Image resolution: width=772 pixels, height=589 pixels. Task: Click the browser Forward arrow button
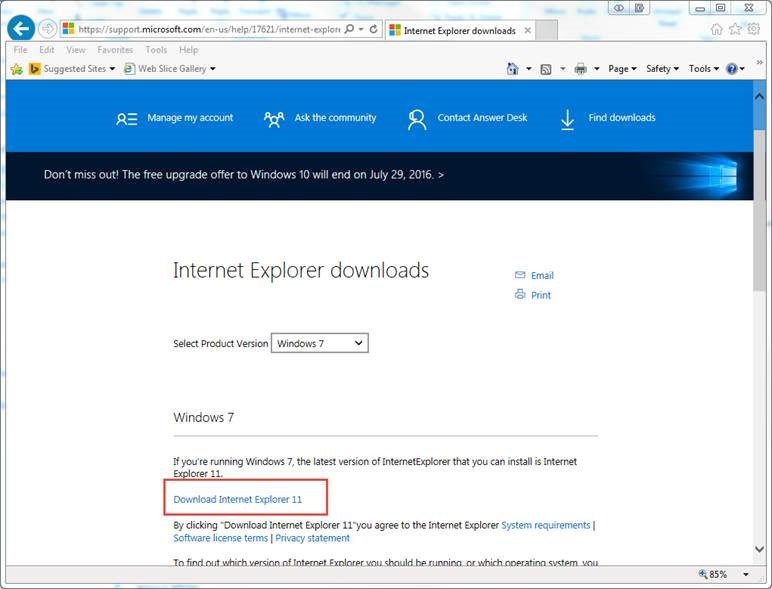click(47, 29)
